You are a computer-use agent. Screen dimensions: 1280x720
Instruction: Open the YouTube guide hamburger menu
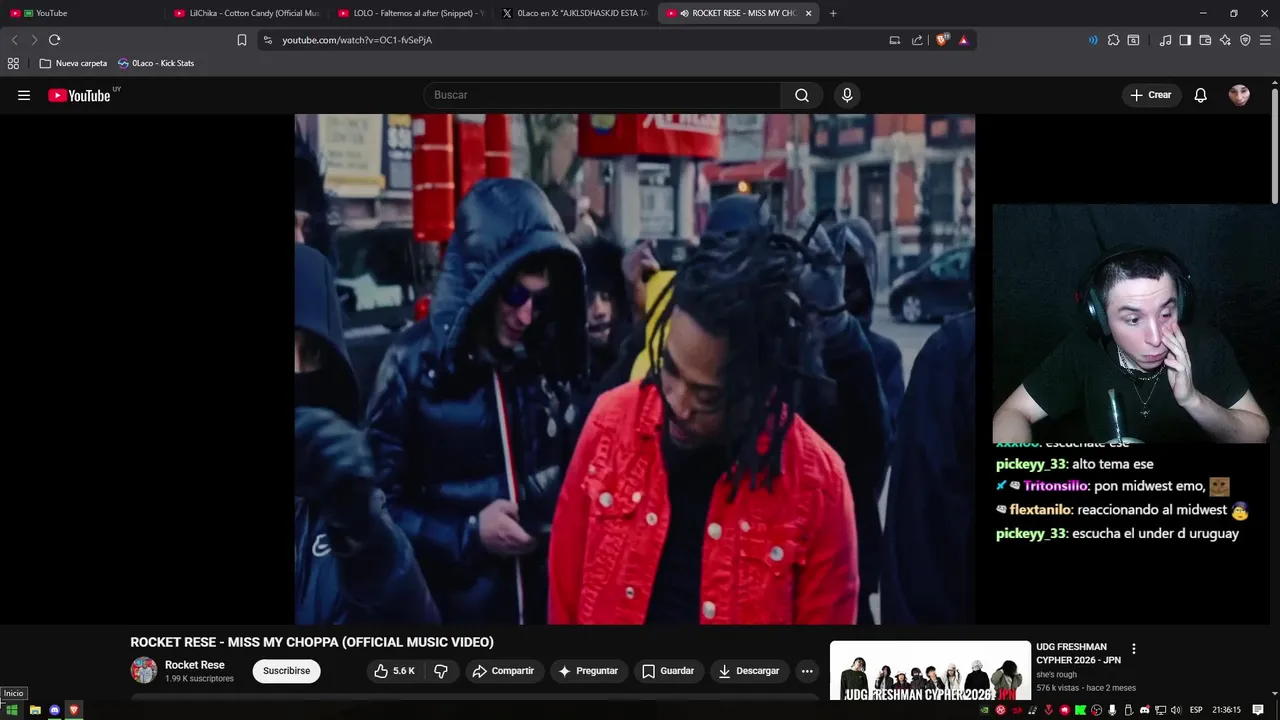tap(24, 95)
